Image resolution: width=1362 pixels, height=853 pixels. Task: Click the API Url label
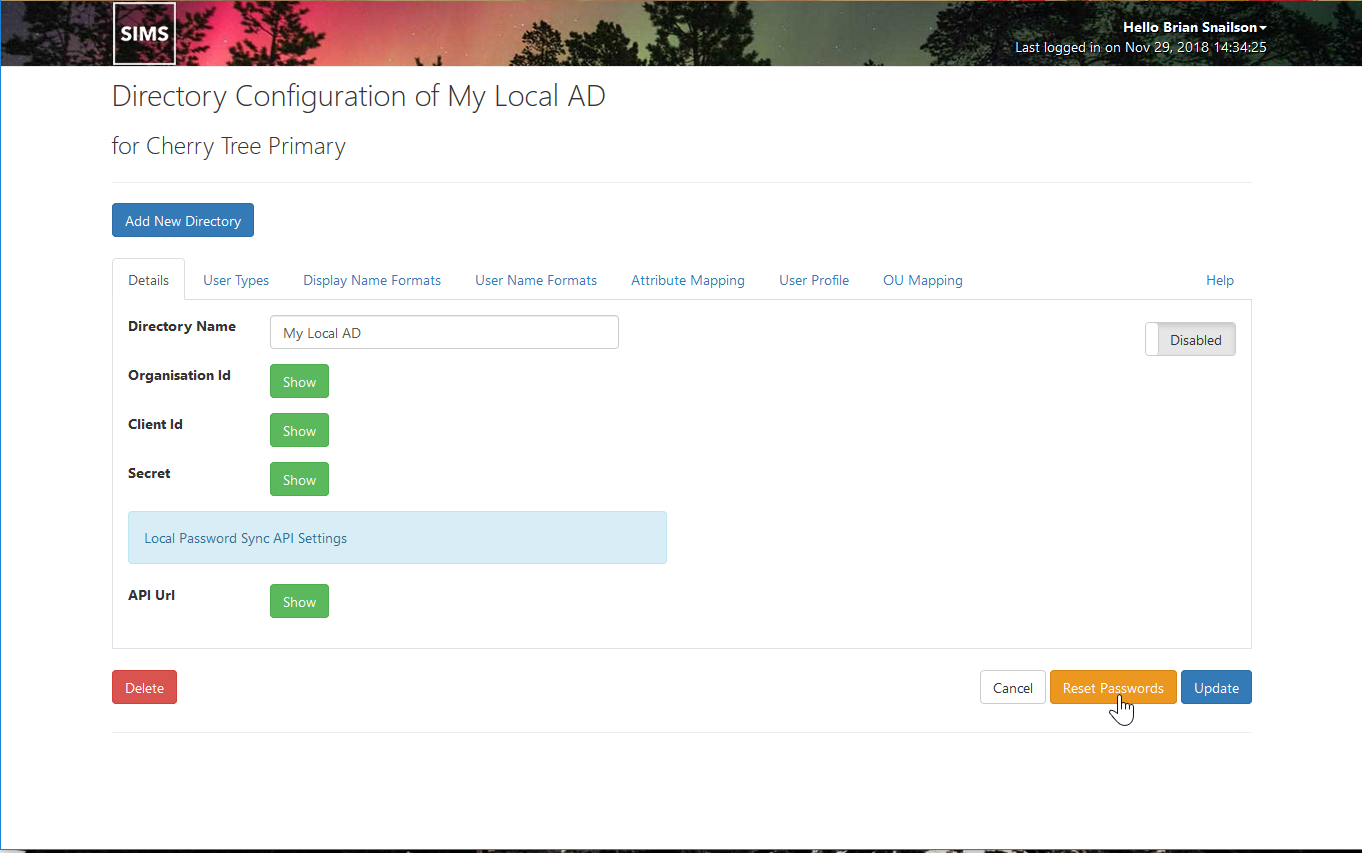click(152, 595)
